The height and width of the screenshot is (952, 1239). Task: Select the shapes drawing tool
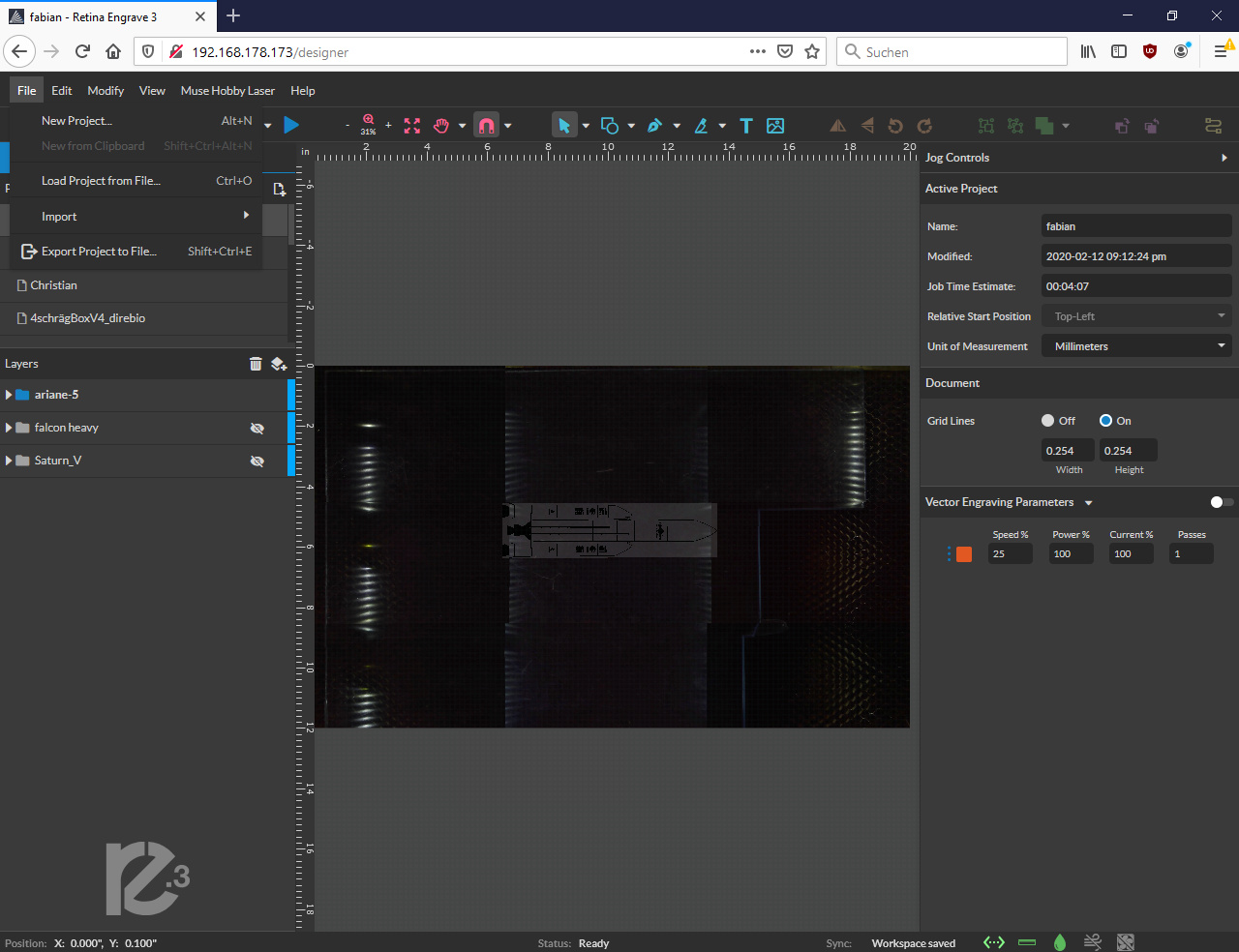click(610, 126)
